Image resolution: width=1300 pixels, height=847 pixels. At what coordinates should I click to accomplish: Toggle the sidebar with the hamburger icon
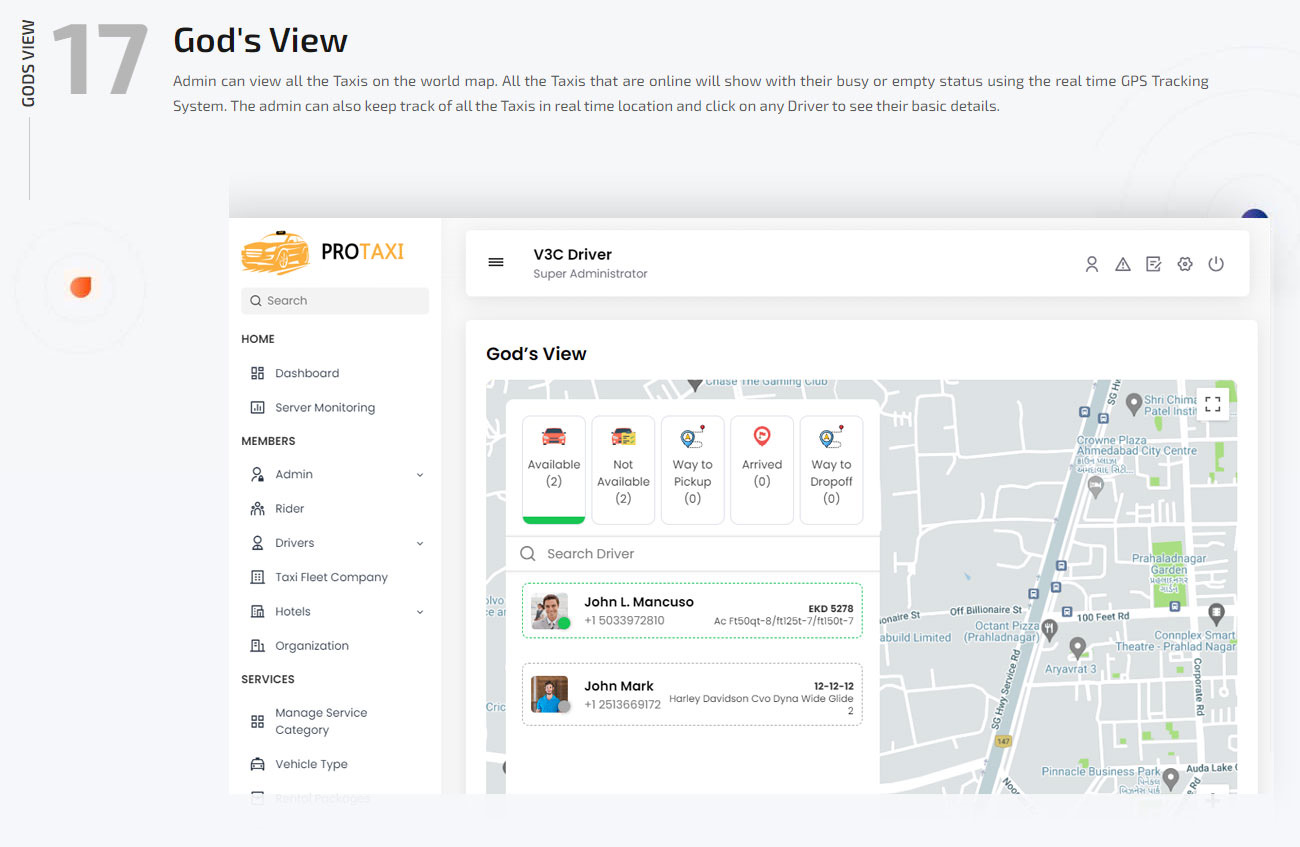(x=496, y=262)
